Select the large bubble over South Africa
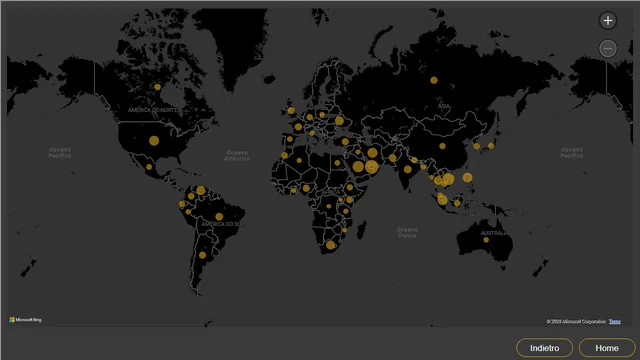This screenshot has width=640, height=360. click(331, 245)
